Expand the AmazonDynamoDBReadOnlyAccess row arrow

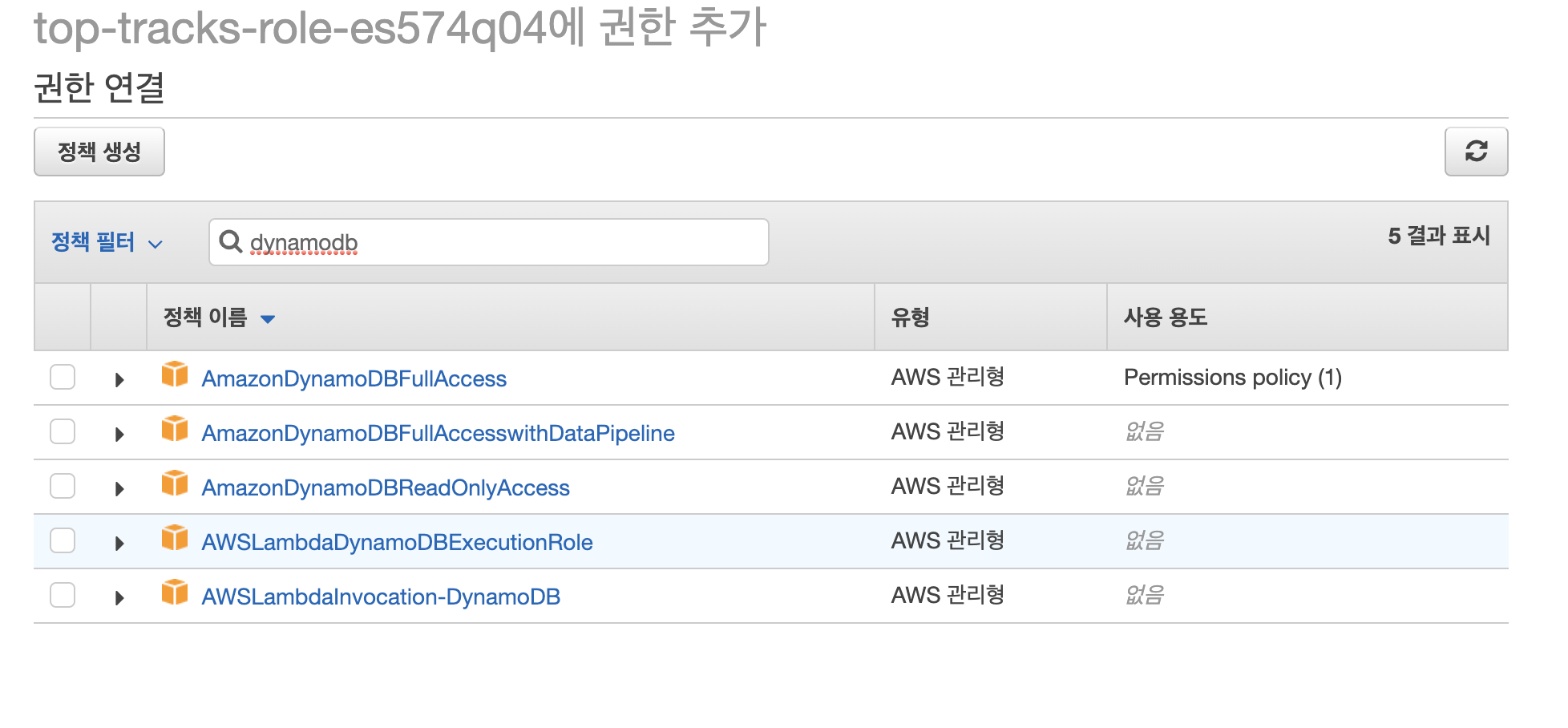[119, 489]
